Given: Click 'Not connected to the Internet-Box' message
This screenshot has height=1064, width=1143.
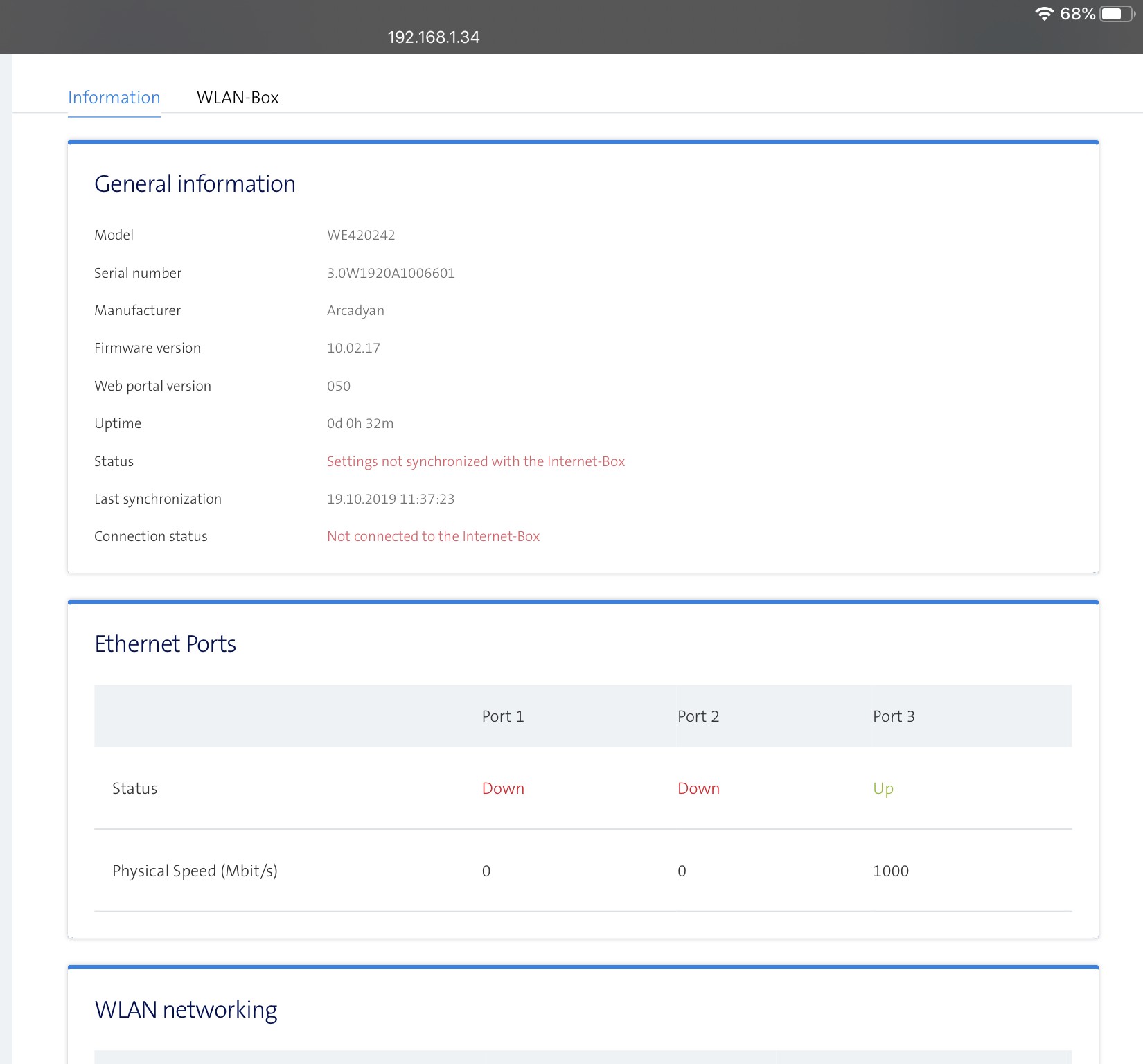Looking at the screenshot, I should click(433, 536).
